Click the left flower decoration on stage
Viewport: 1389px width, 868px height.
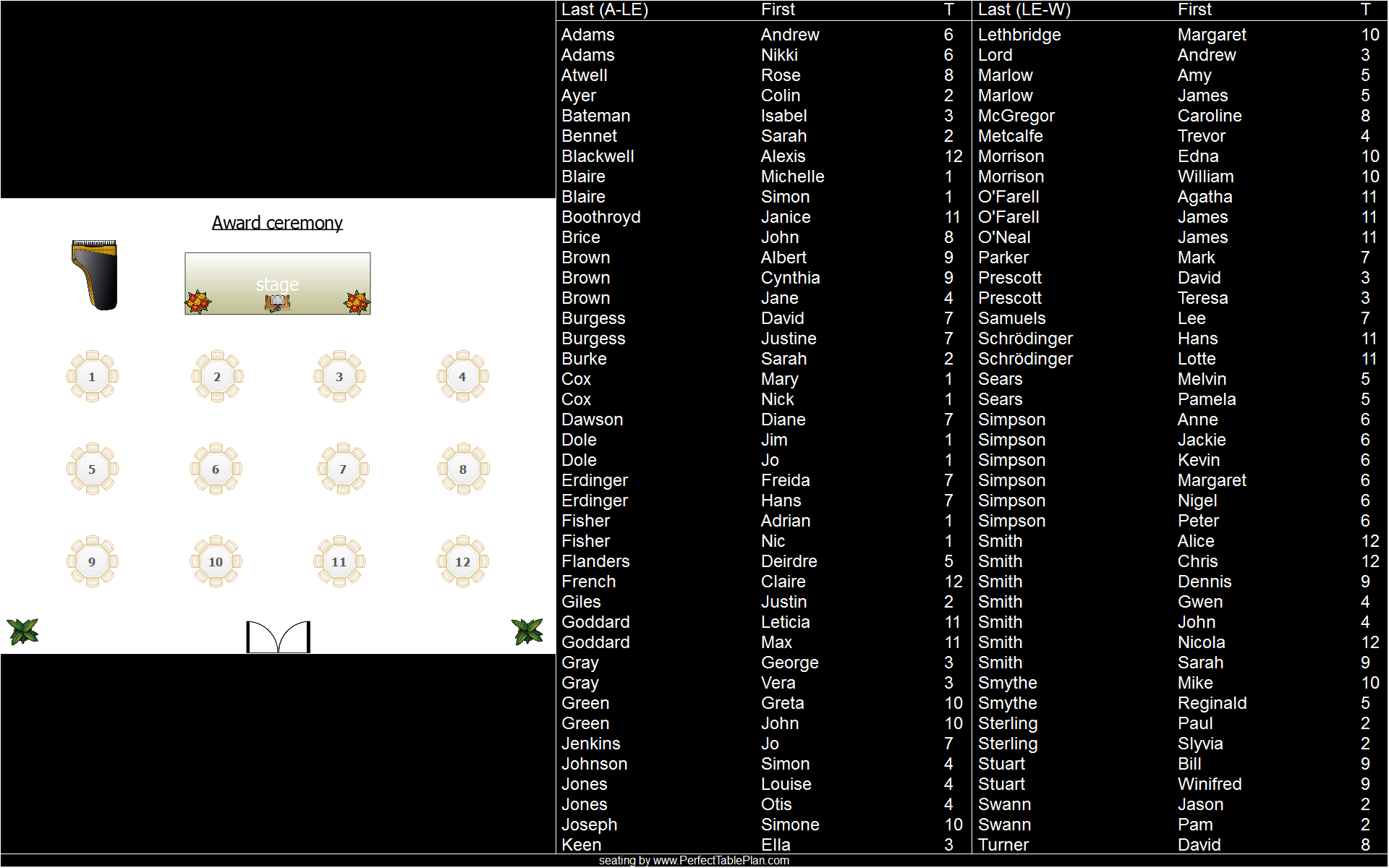[198, 301]
